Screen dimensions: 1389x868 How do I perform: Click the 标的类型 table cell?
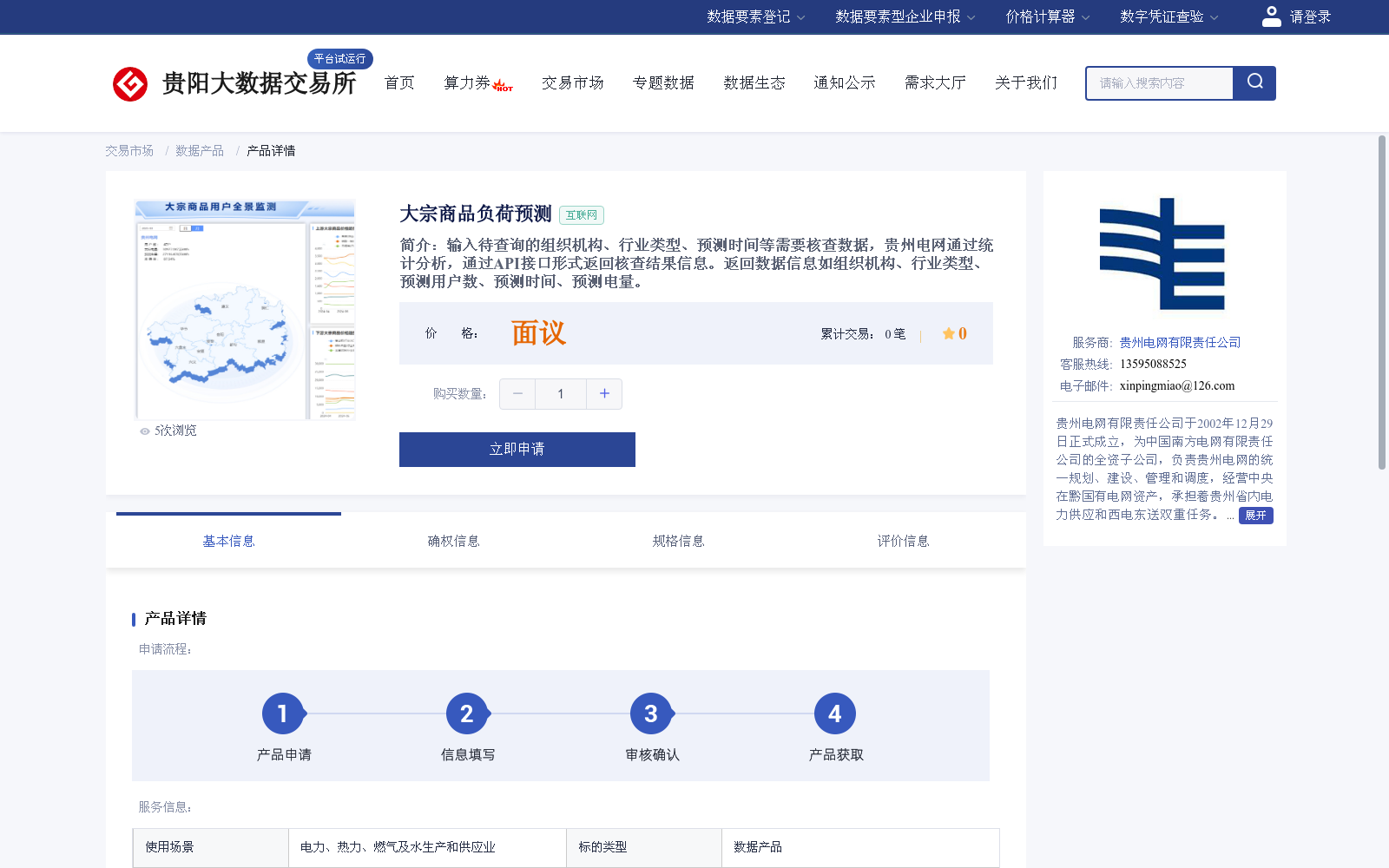click(x=644, y=847)
